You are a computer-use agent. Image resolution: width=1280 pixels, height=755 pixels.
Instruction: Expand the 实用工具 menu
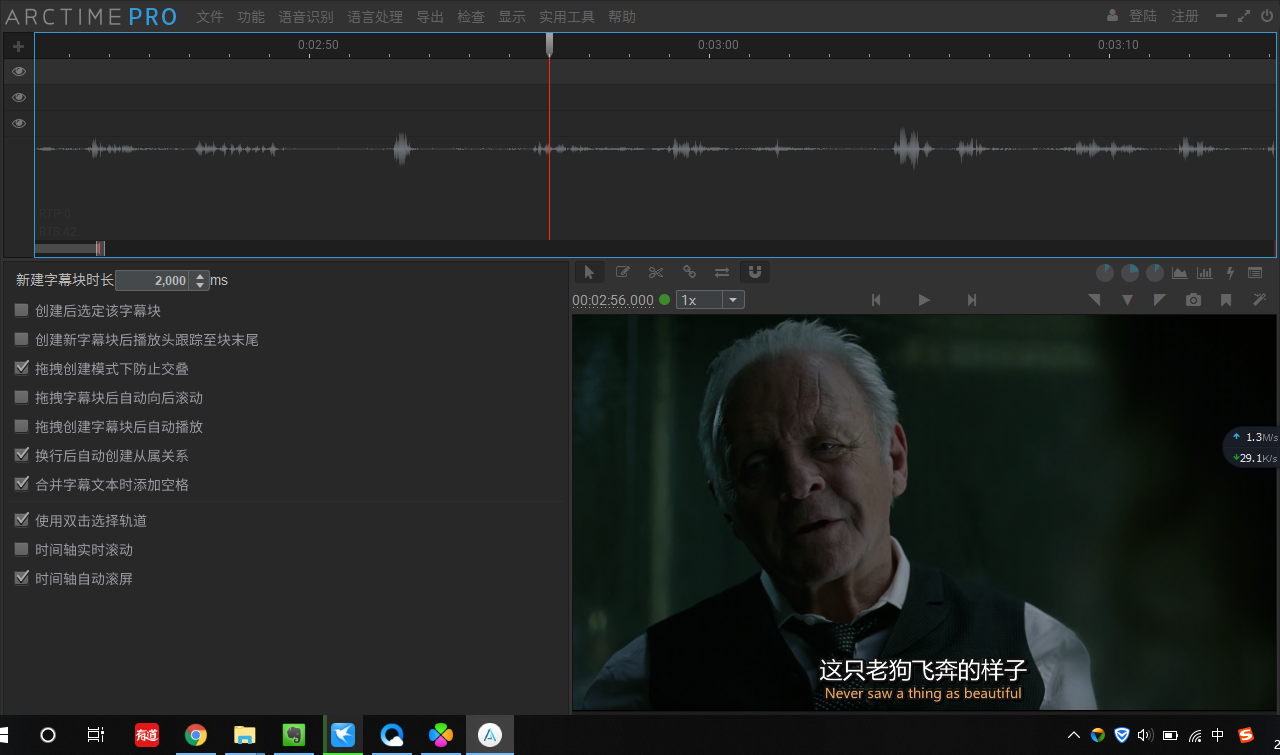(567, 17)
